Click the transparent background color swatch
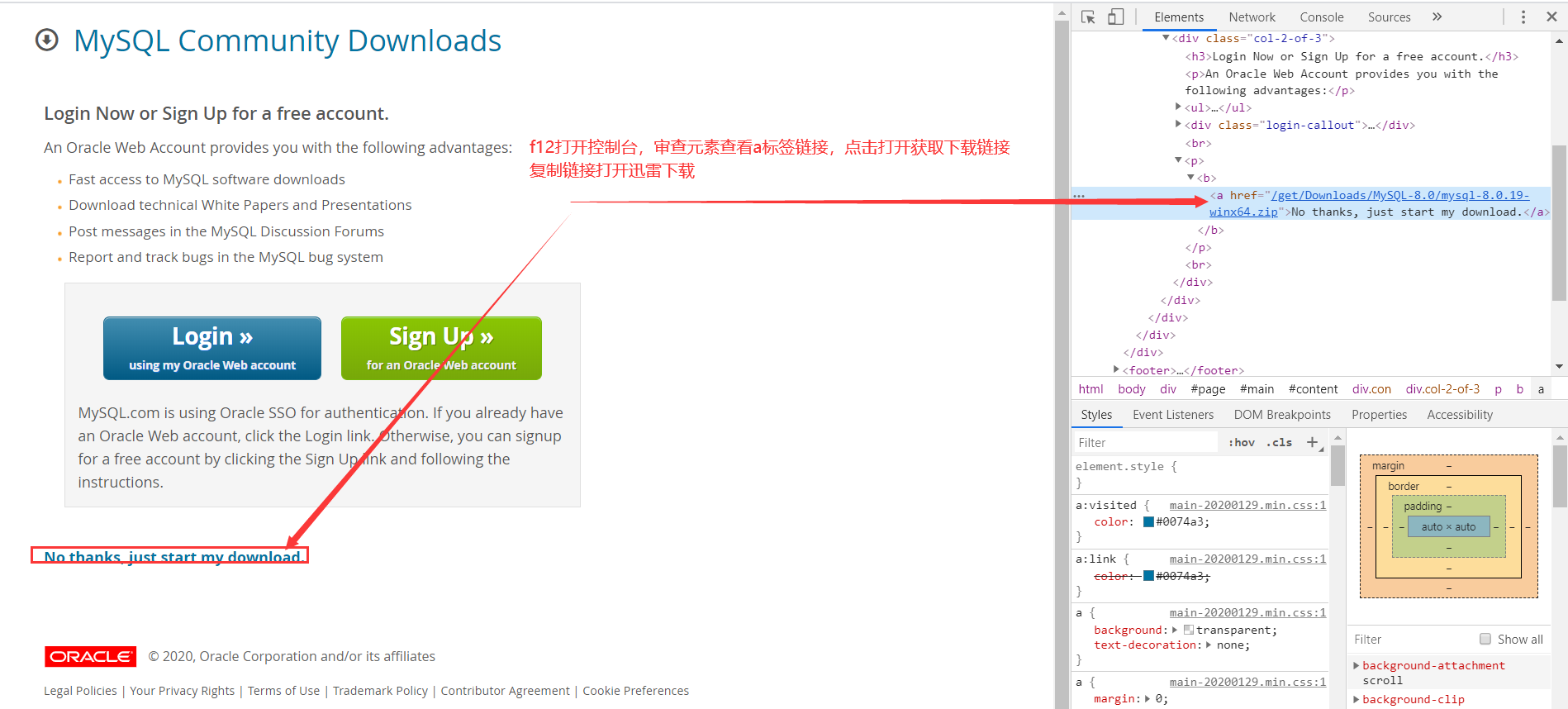The width and height of the screenshot is (1568, 709). 1189,630
